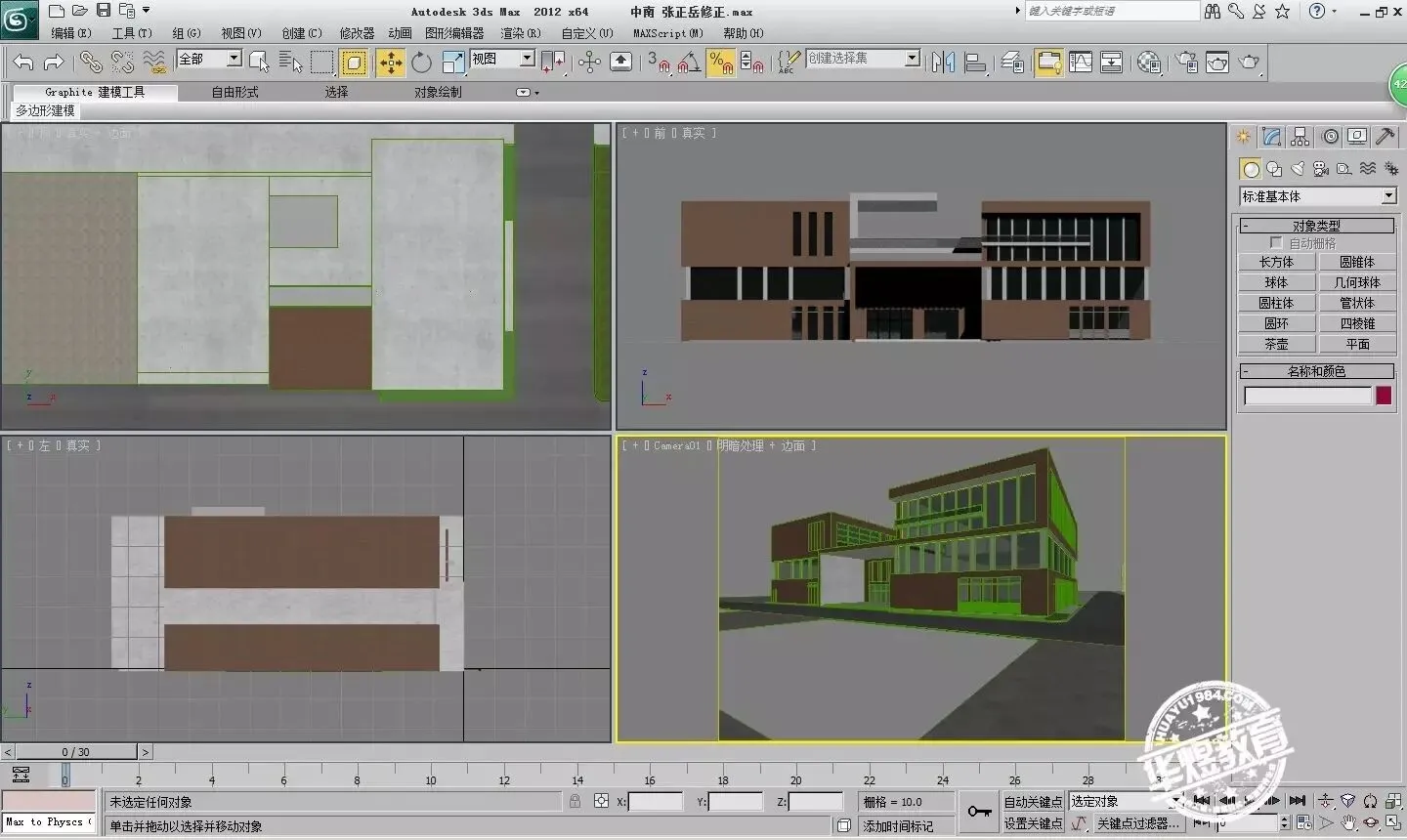Toggle the 自动关键点 auto key button

pos(1033,802)
